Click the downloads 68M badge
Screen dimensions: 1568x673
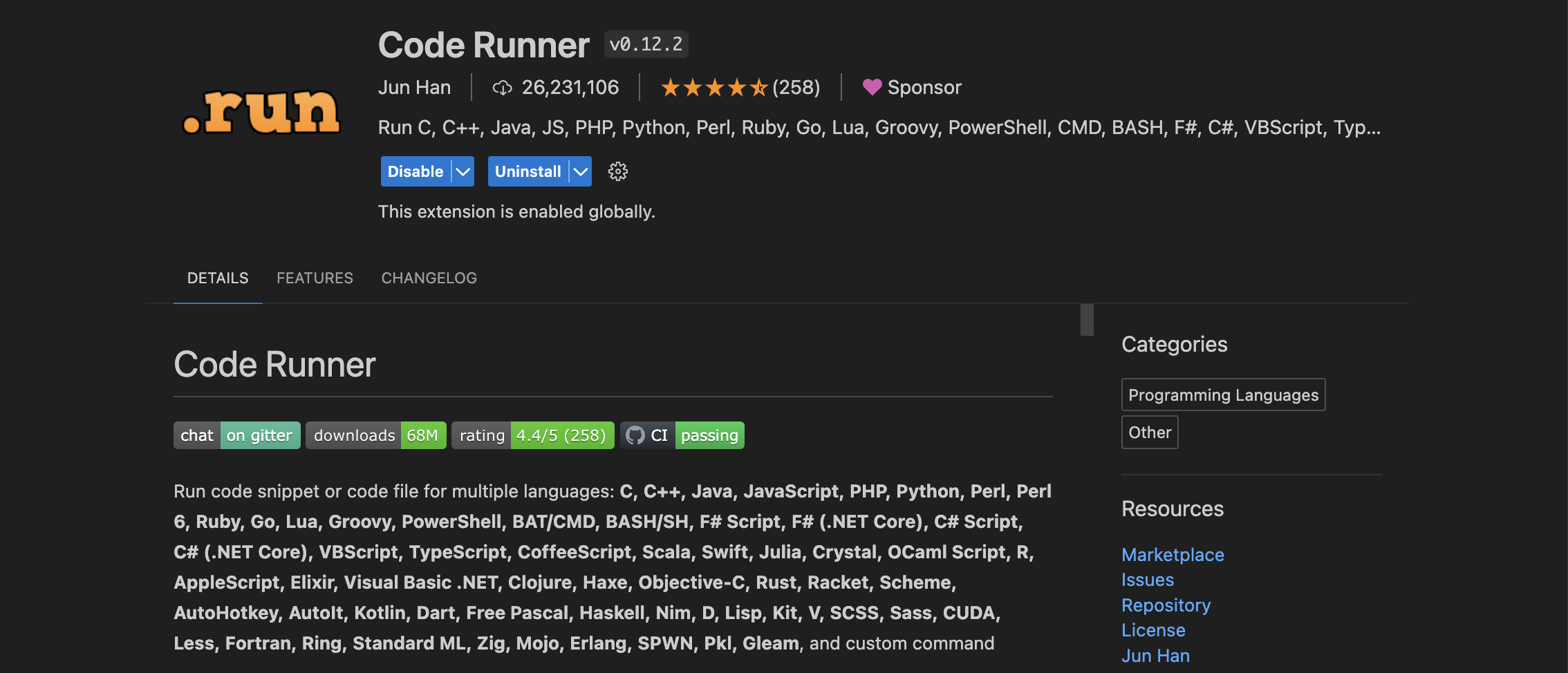(x=376, y=435)
